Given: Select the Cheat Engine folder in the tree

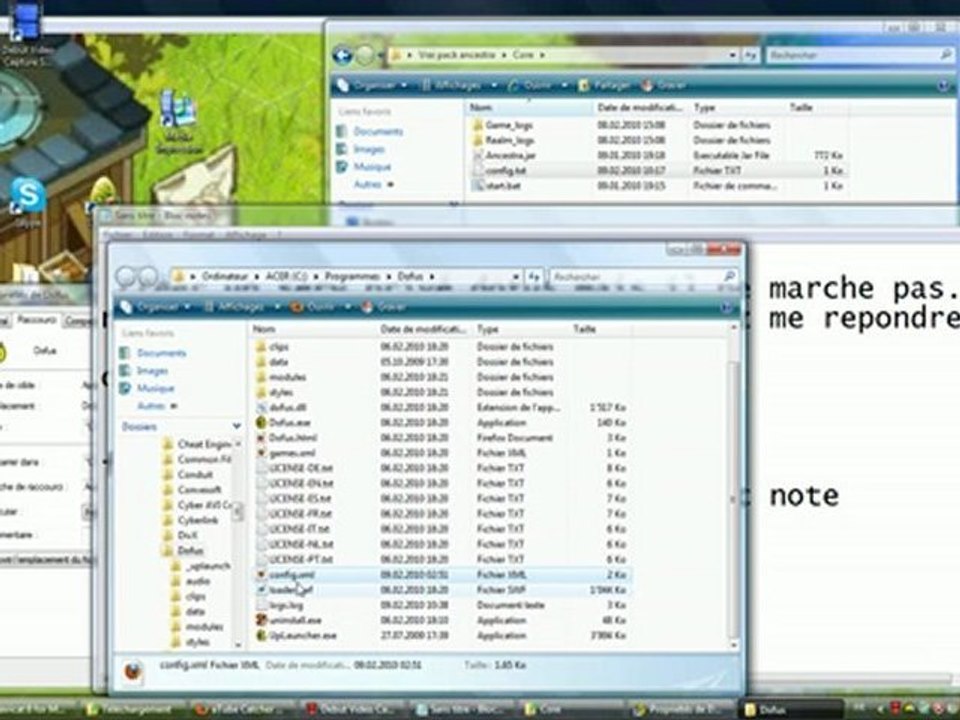Looking at the screenshot, I should pyautogui.click(x=204, y=444).
